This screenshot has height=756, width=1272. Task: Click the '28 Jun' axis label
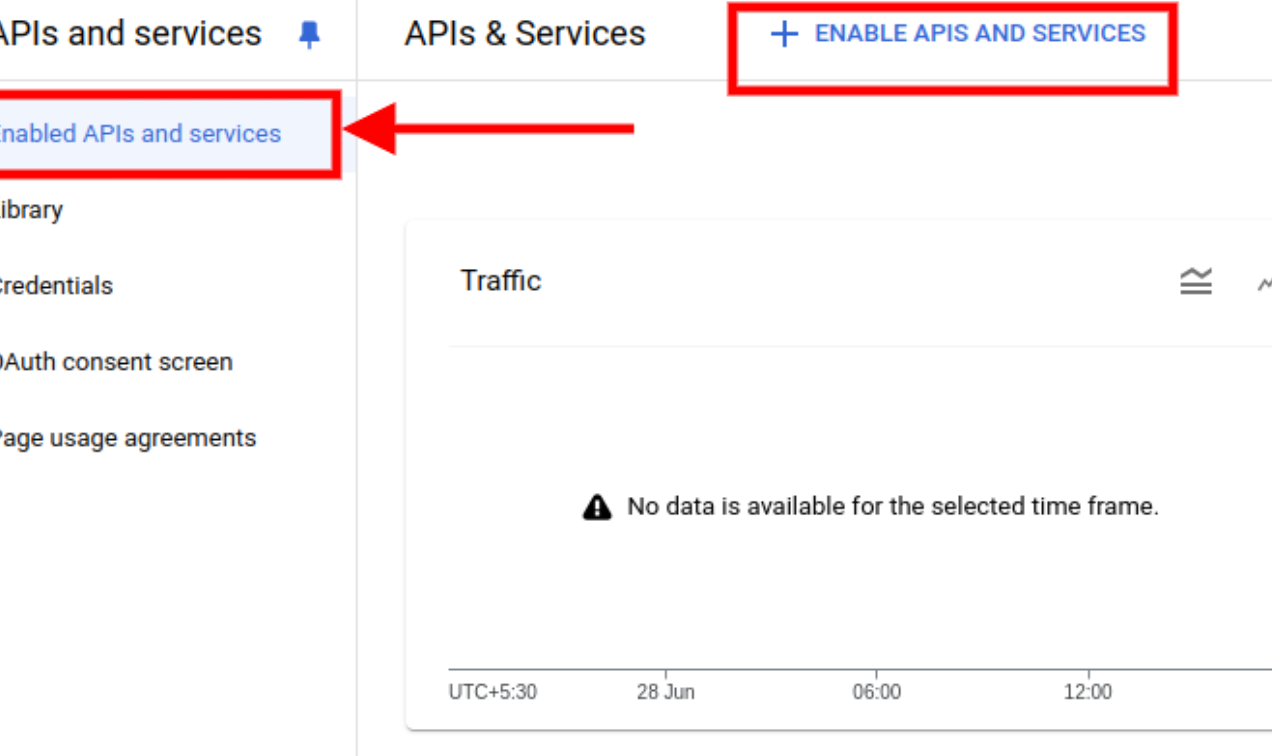tap(666, 692)
